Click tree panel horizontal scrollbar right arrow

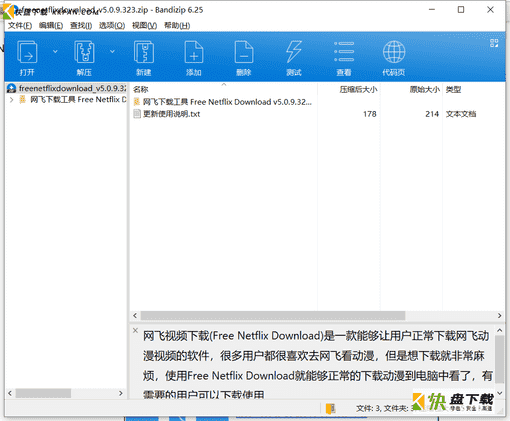[x=121, y=393]
